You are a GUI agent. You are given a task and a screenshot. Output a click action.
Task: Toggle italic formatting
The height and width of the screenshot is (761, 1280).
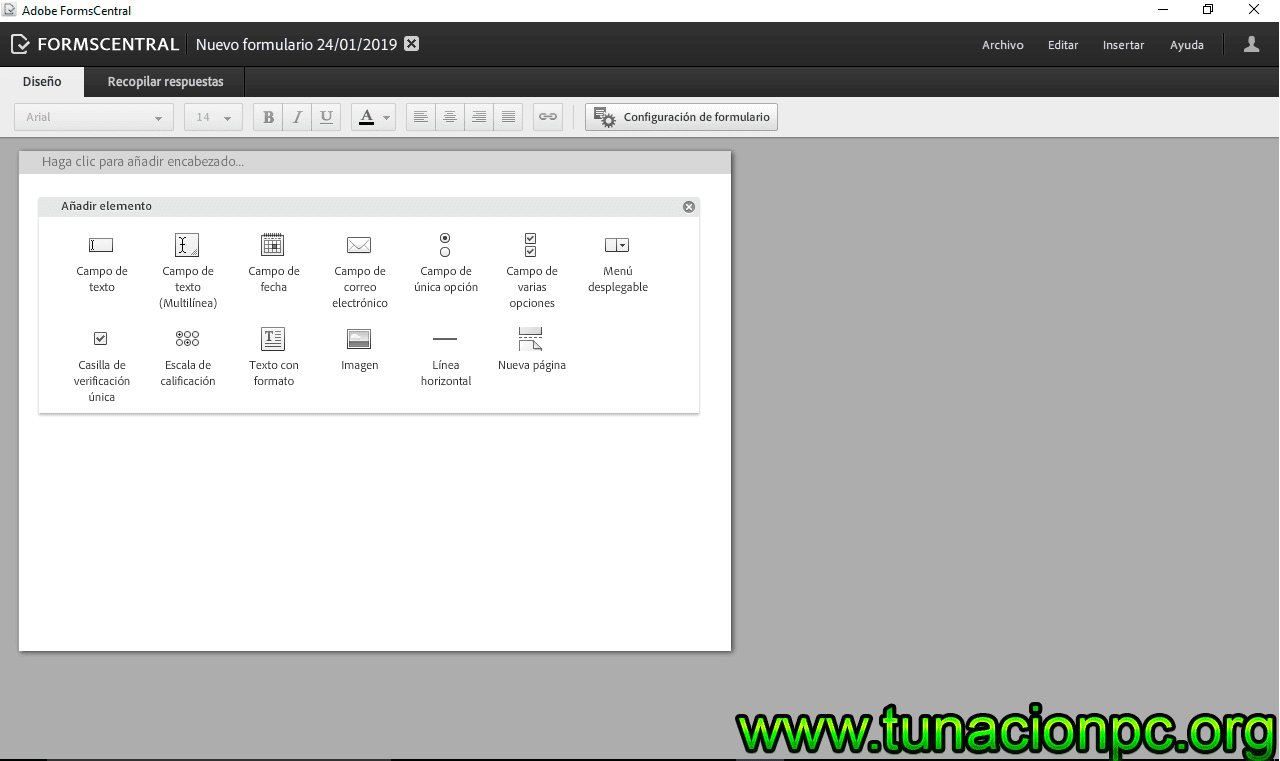tap(297, 117)
